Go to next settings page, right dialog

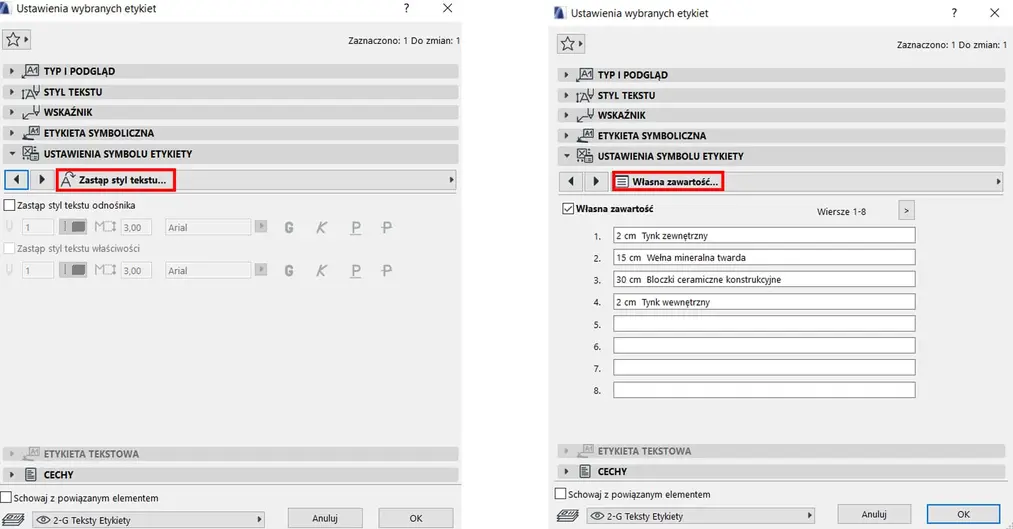click(596, 182)
